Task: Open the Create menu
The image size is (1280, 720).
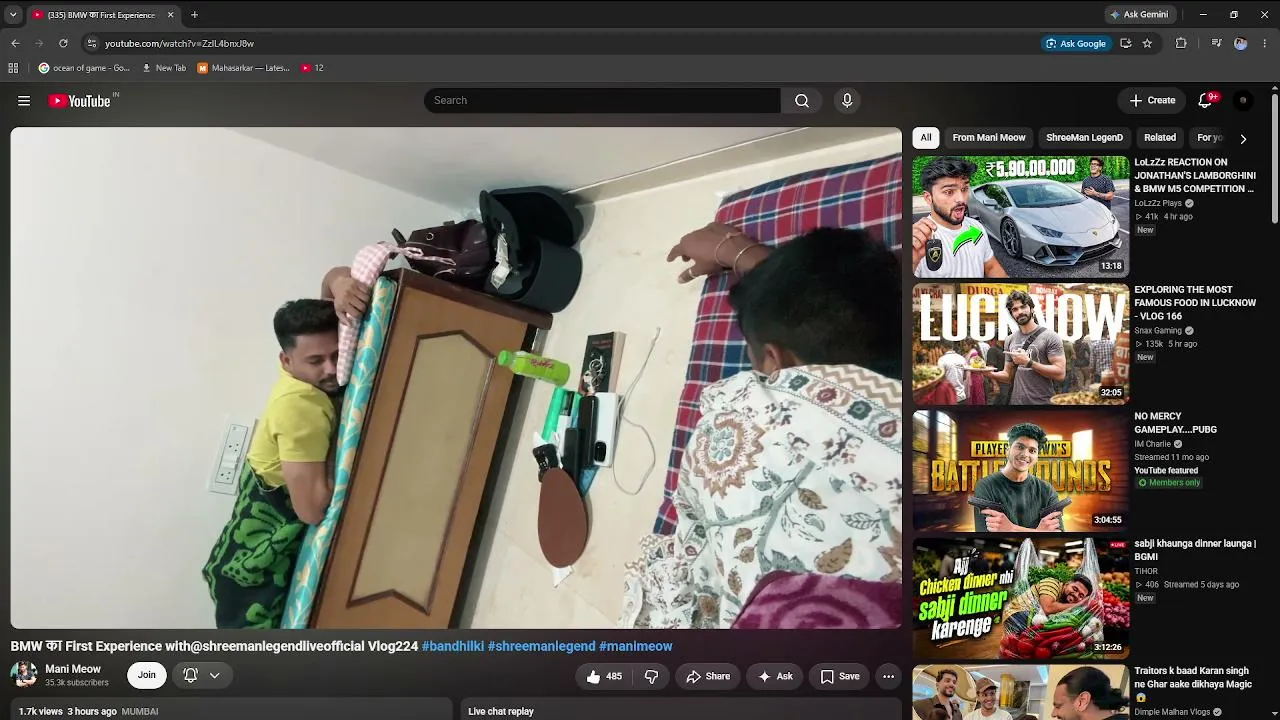Action: (1152, 101)
